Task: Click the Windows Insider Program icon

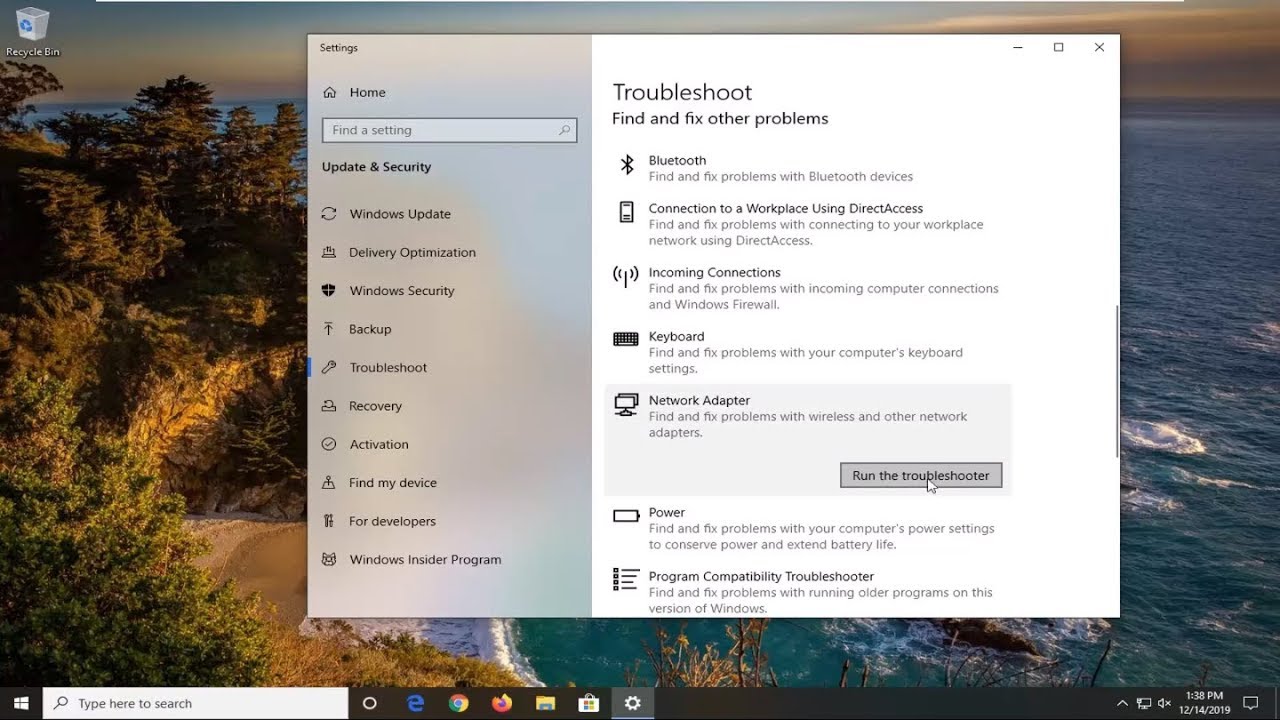Action: 328,559
